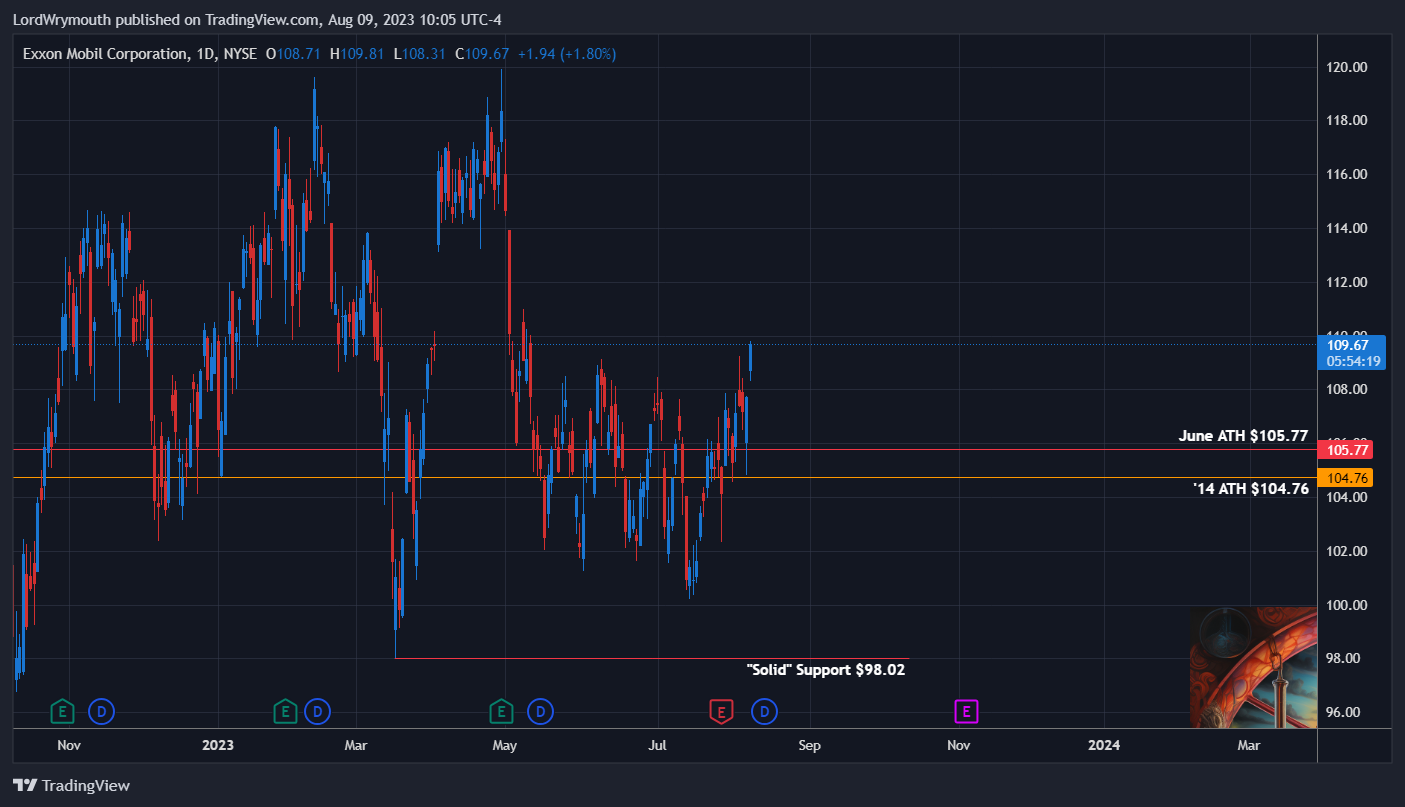Click the 96.00 price axis label
1405x807 pixels.
coord(1345,713)
